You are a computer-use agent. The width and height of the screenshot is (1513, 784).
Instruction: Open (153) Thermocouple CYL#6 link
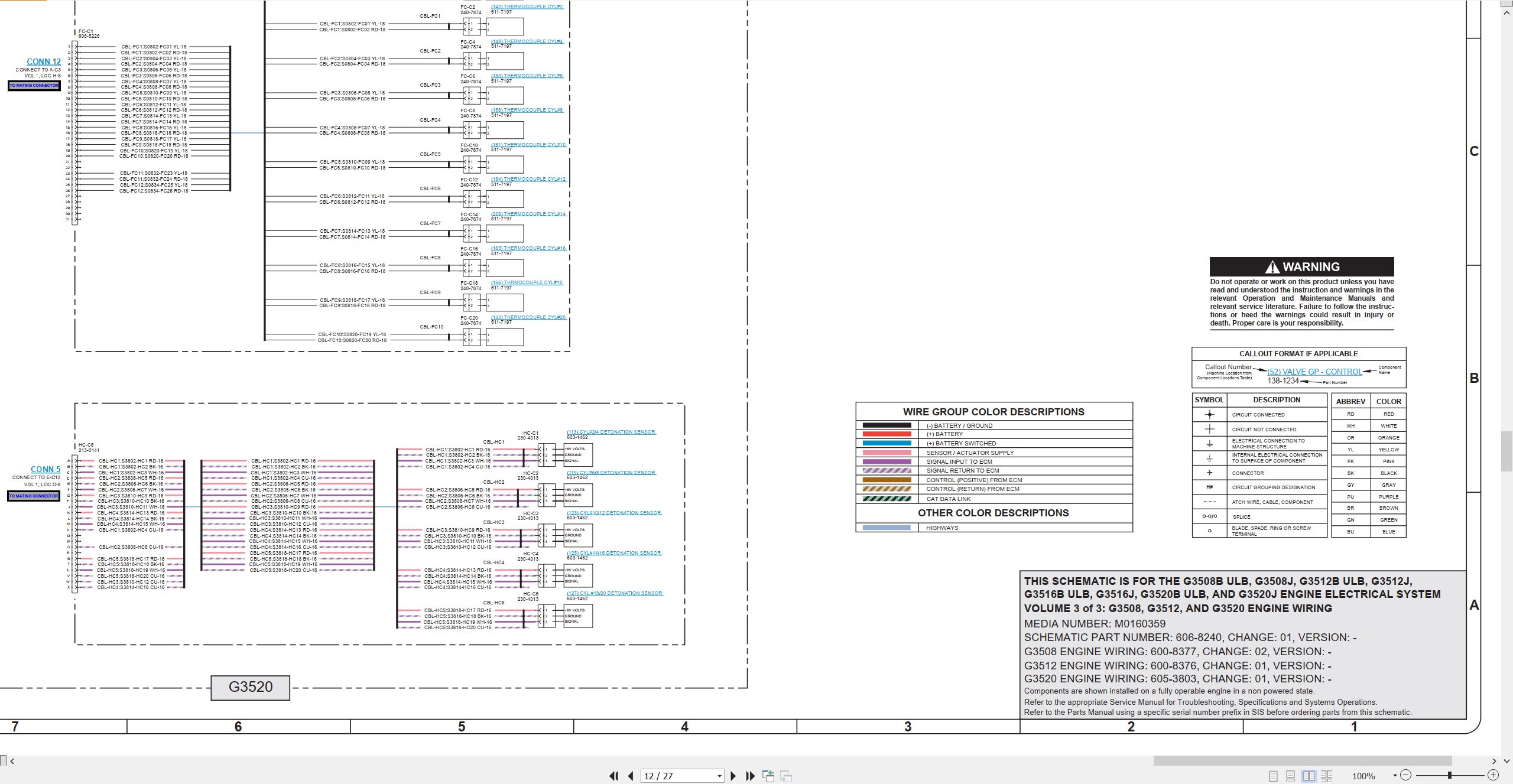click(x=527, y=76)
